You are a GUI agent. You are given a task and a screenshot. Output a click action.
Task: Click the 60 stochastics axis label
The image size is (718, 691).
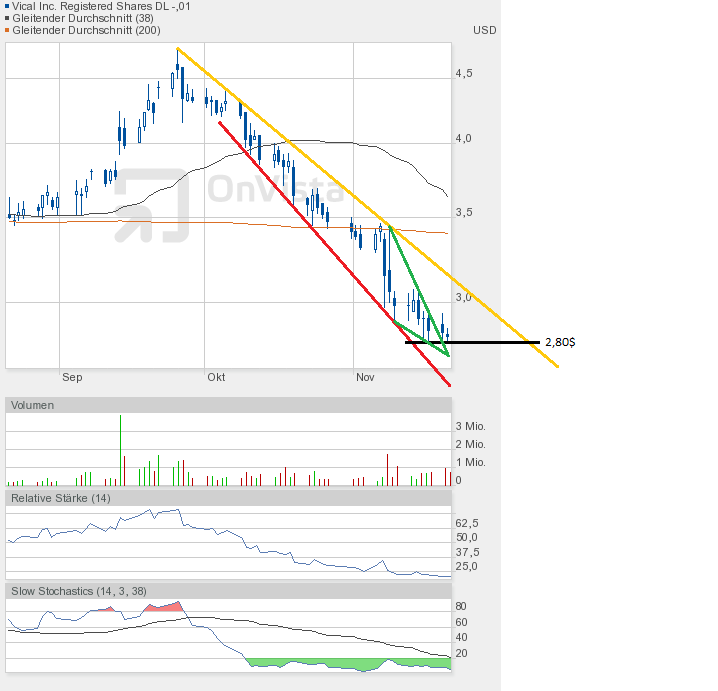click(x=461, y=622)
